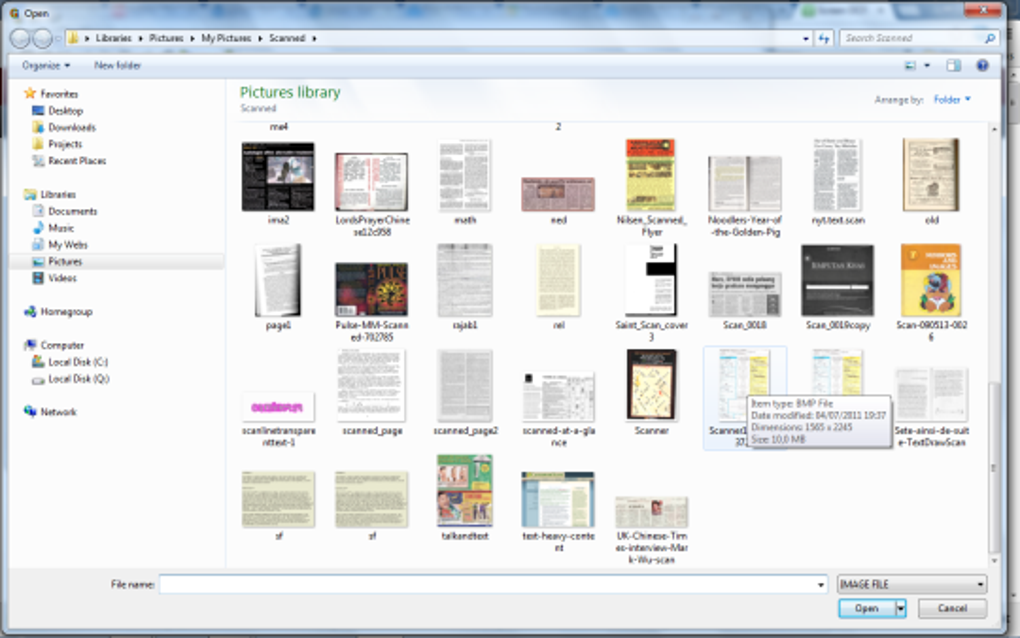Screen dimensions: 1020x638
Task: Click the Change your view icon
Action: coord(911,65)
